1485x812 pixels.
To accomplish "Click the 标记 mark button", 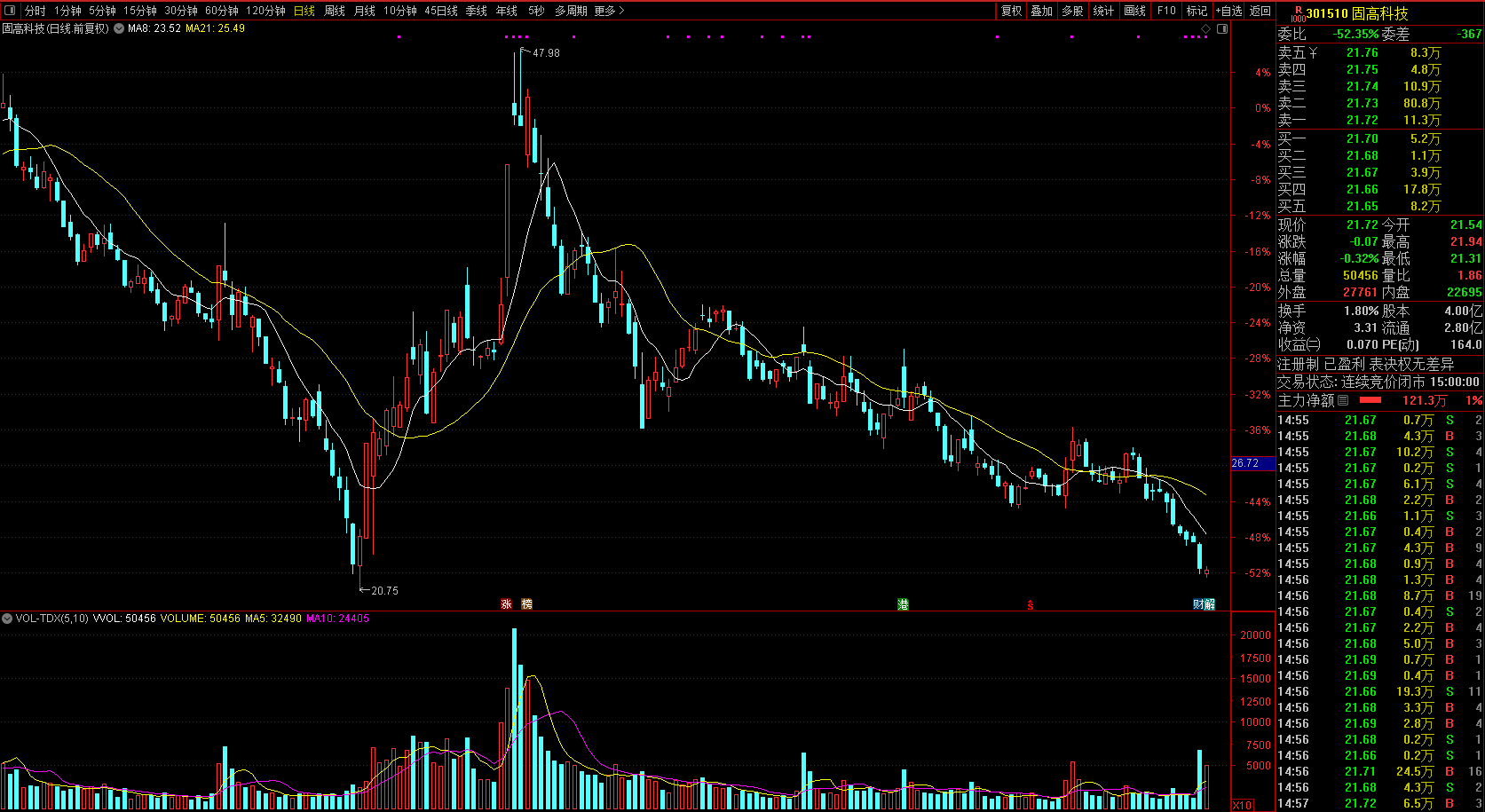I will coord(1197,11).
